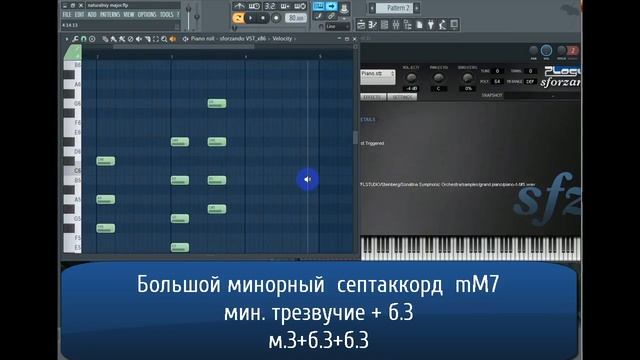
Task: Click the brush icon below the keyboard toggle
Action: (x=319, y=16)
